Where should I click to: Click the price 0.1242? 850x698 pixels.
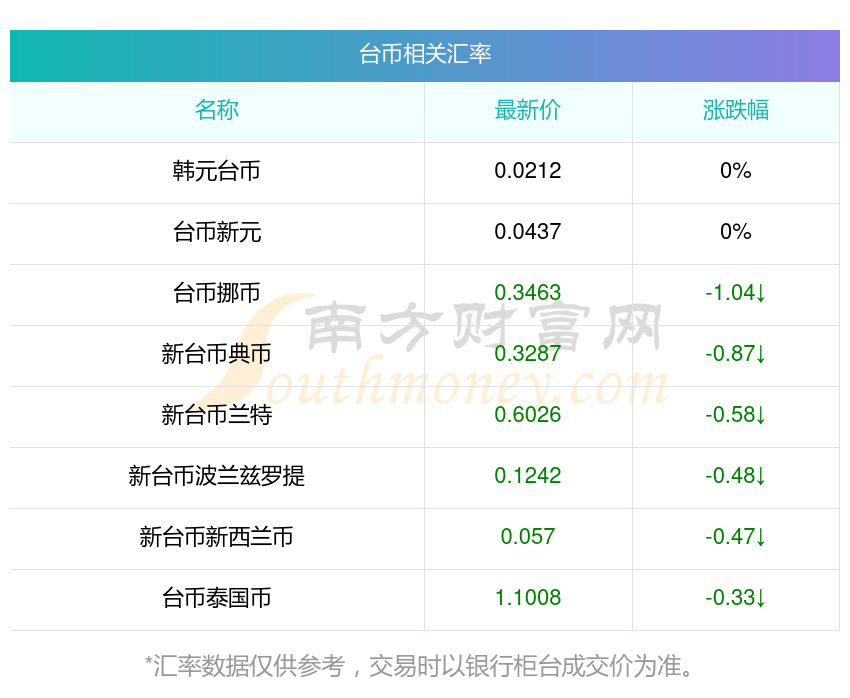coord(527,476)
